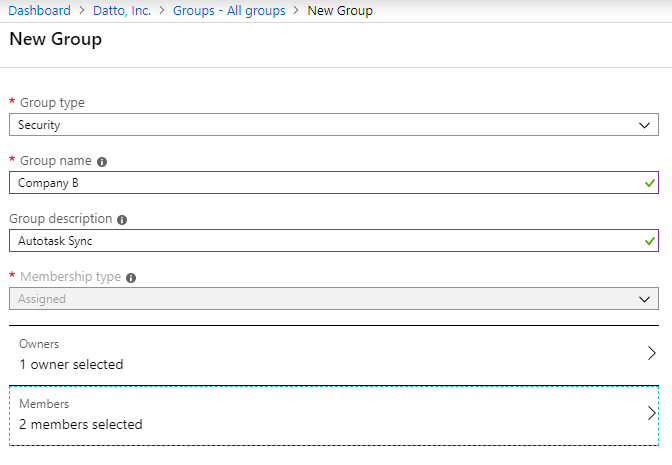Click the chevron arrow beside Owners

tap(651, 354)
